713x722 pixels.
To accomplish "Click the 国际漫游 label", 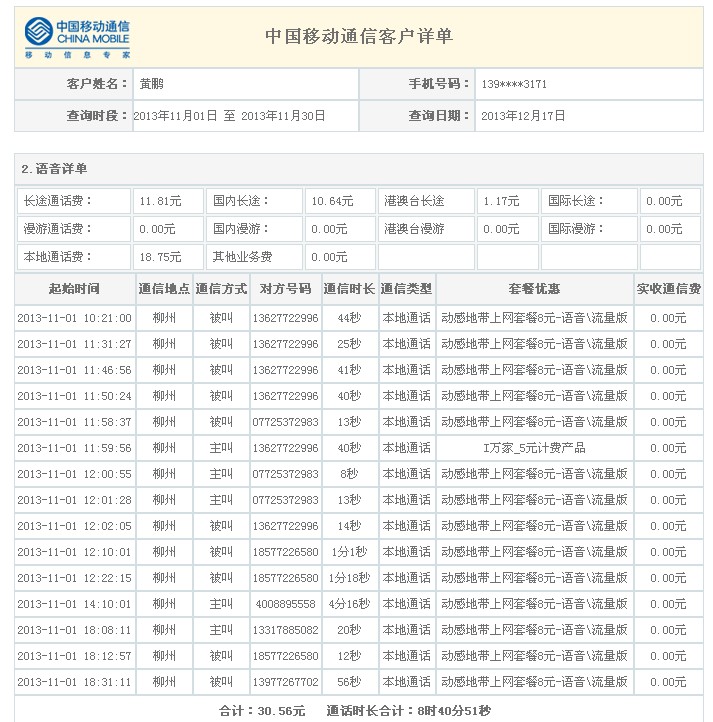I will (575, 229).
